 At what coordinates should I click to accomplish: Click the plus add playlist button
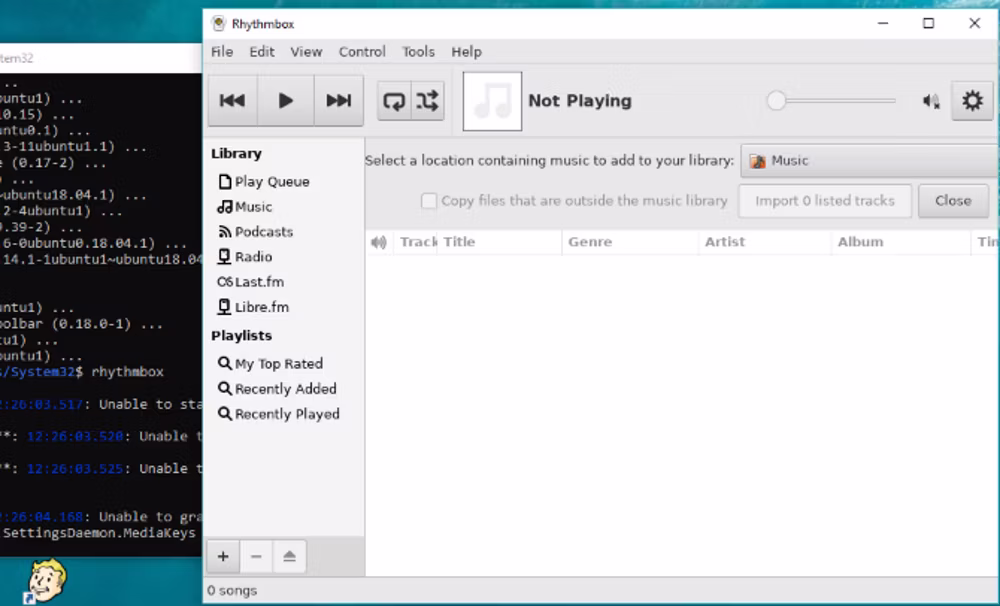tap(223, 556)
